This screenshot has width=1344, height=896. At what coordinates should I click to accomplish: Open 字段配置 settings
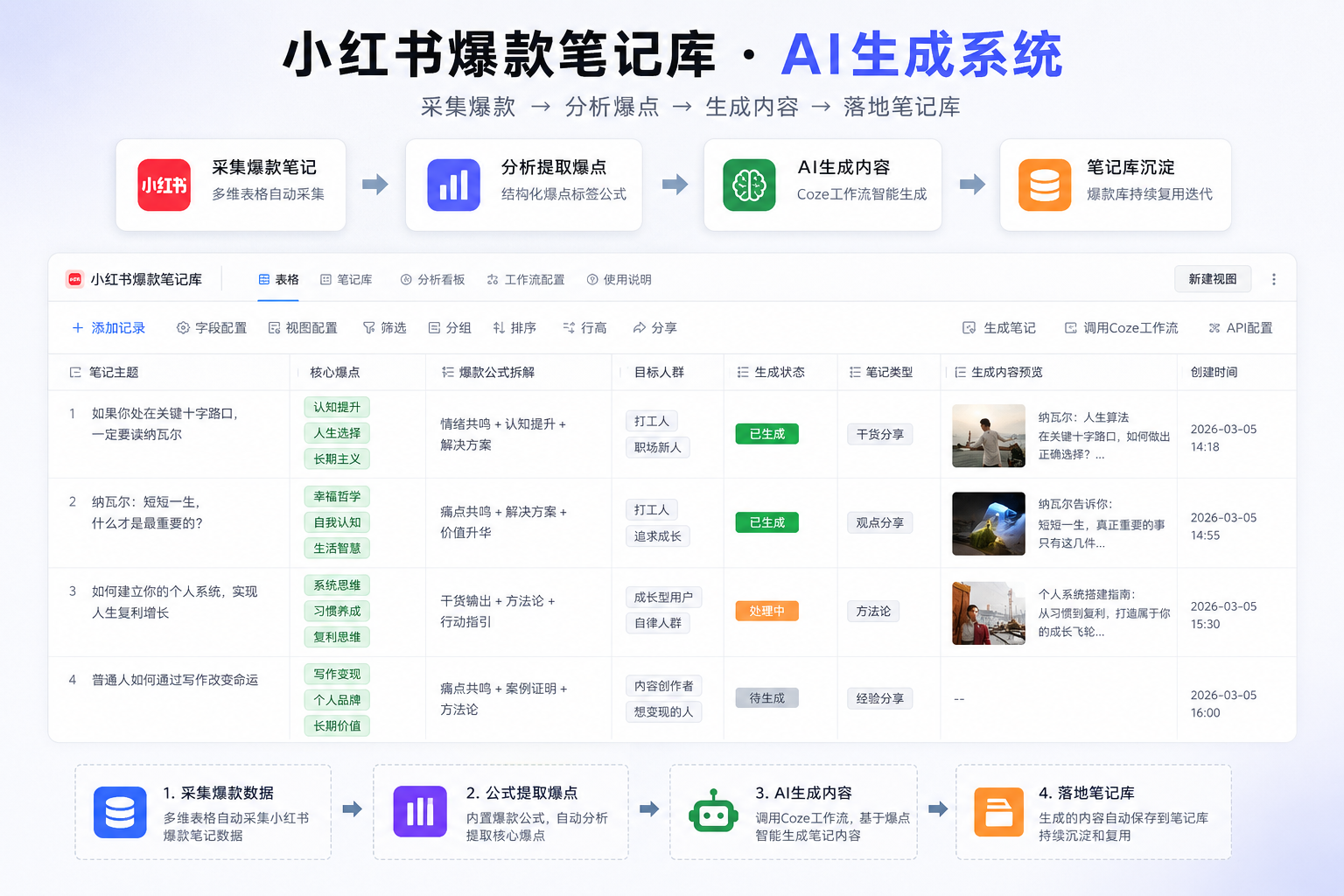pyautogui.click(x=212, y=328)
